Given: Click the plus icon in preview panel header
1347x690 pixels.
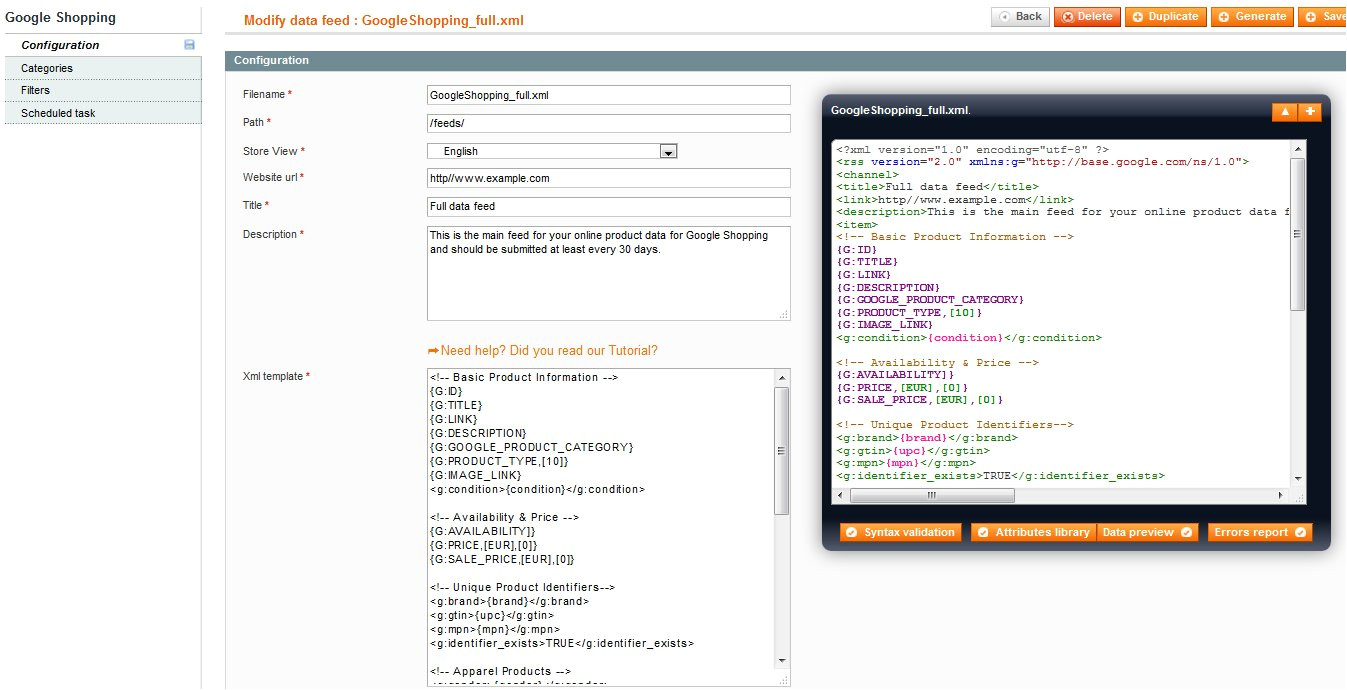Looking at the screenshot, I should [1309, 111].
